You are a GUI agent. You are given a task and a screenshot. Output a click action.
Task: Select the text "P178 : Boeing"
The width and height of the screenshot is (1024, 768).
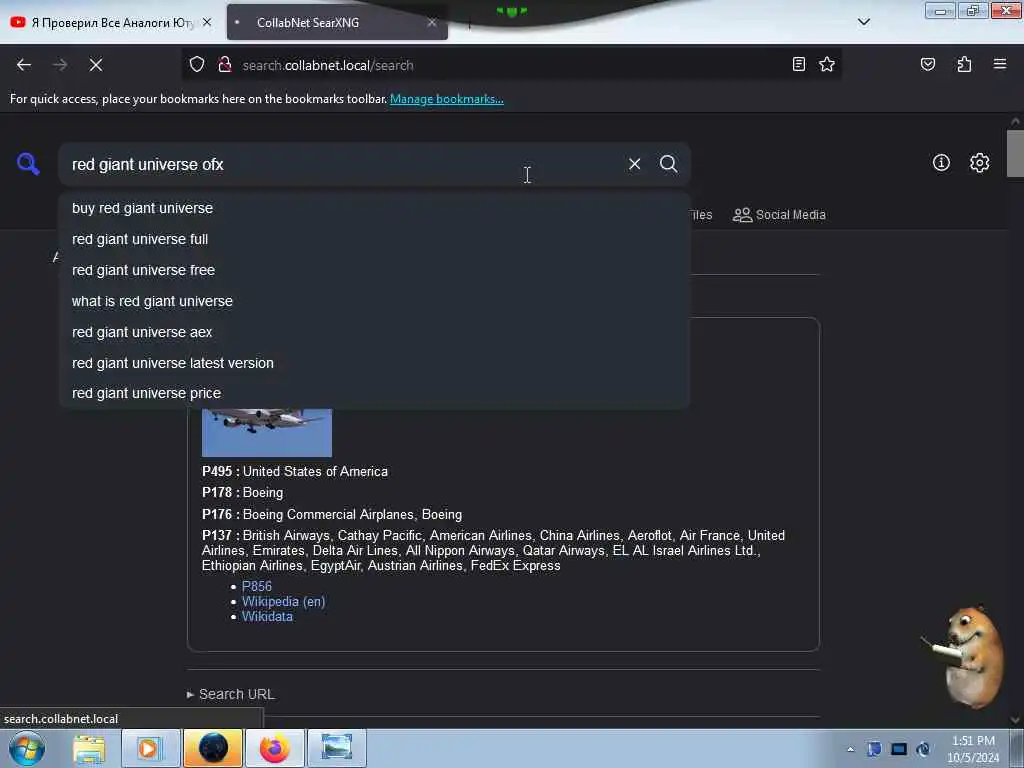click(242, 492)
